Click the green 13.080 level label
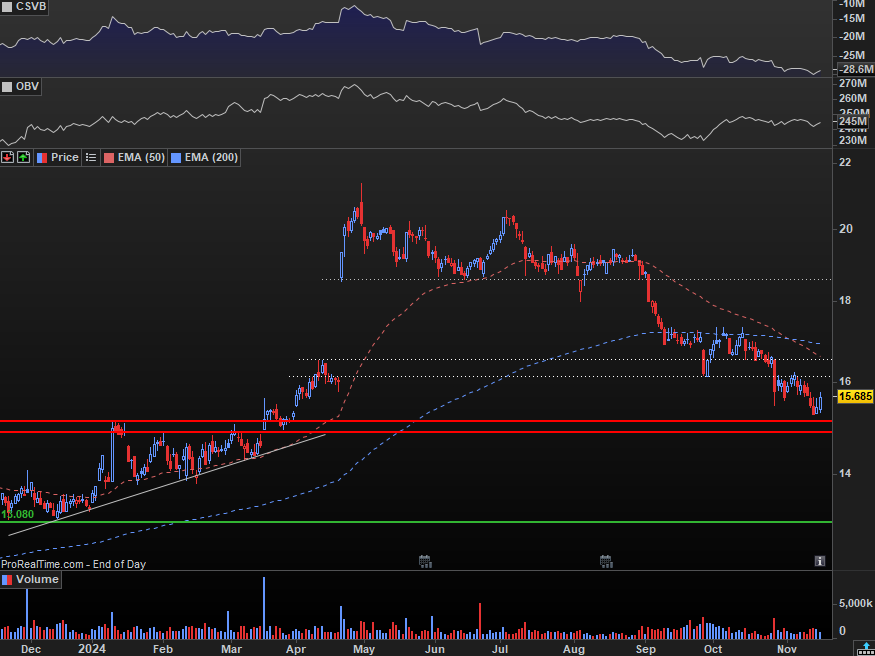The width and height of the screenshot is (875, 656). 17,514
